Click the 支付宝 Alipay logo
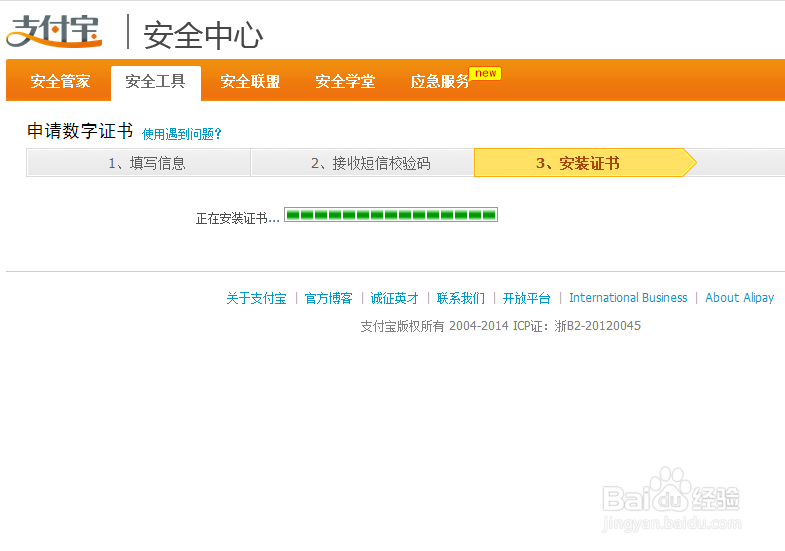 (x=54, y=31)
